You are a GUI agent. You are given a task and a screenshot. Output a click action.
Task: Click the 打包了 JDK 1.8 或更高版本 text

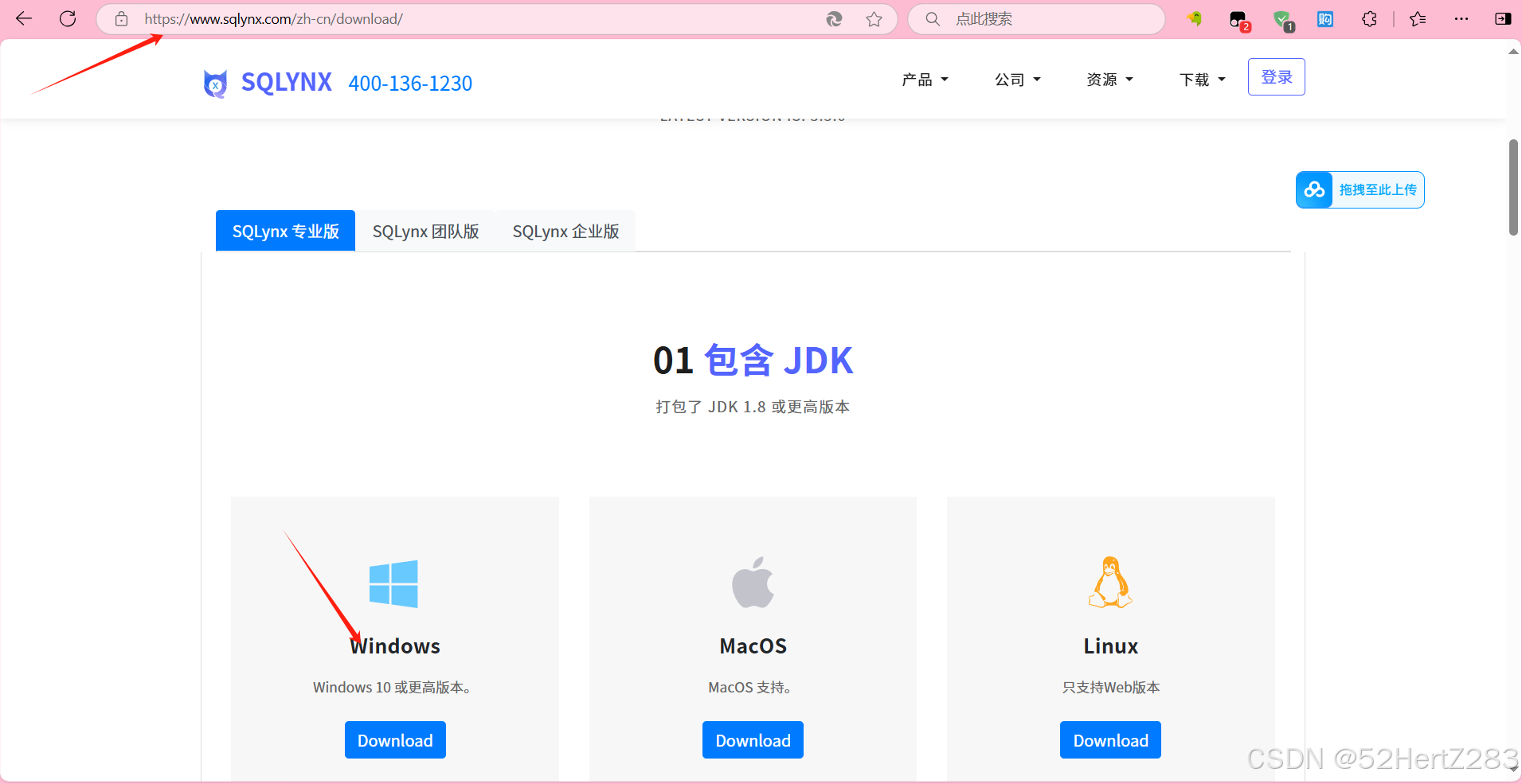point(753,407)
